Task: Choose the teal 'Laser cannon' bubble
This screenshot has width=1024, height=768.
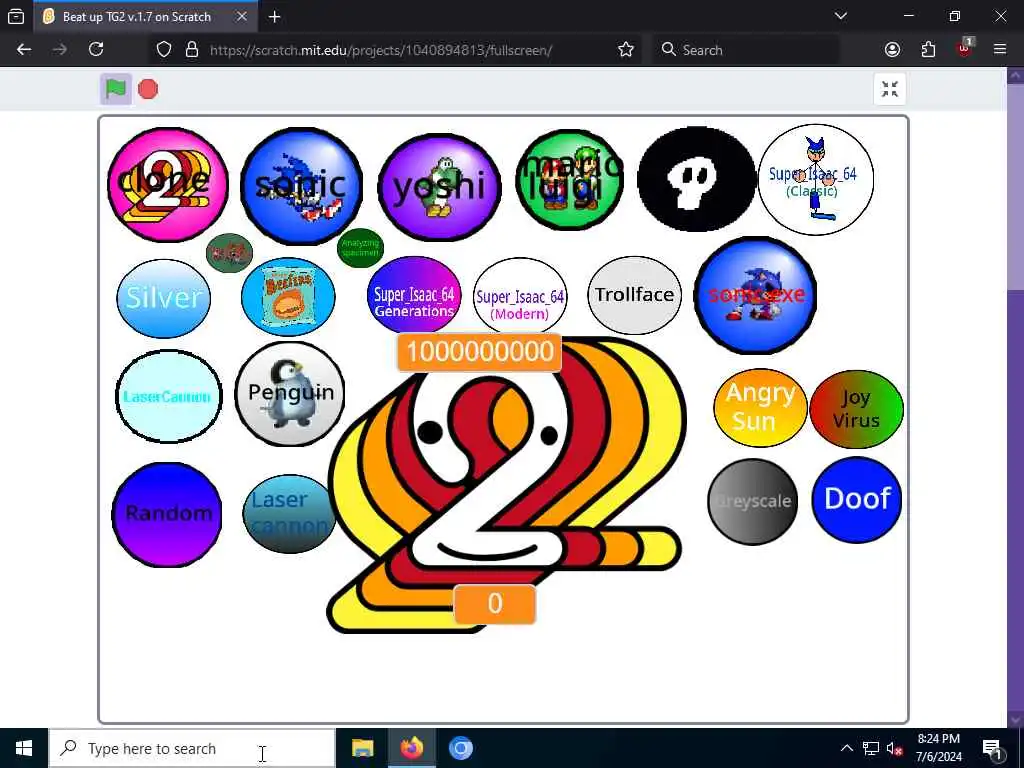Action: point(289,514)
